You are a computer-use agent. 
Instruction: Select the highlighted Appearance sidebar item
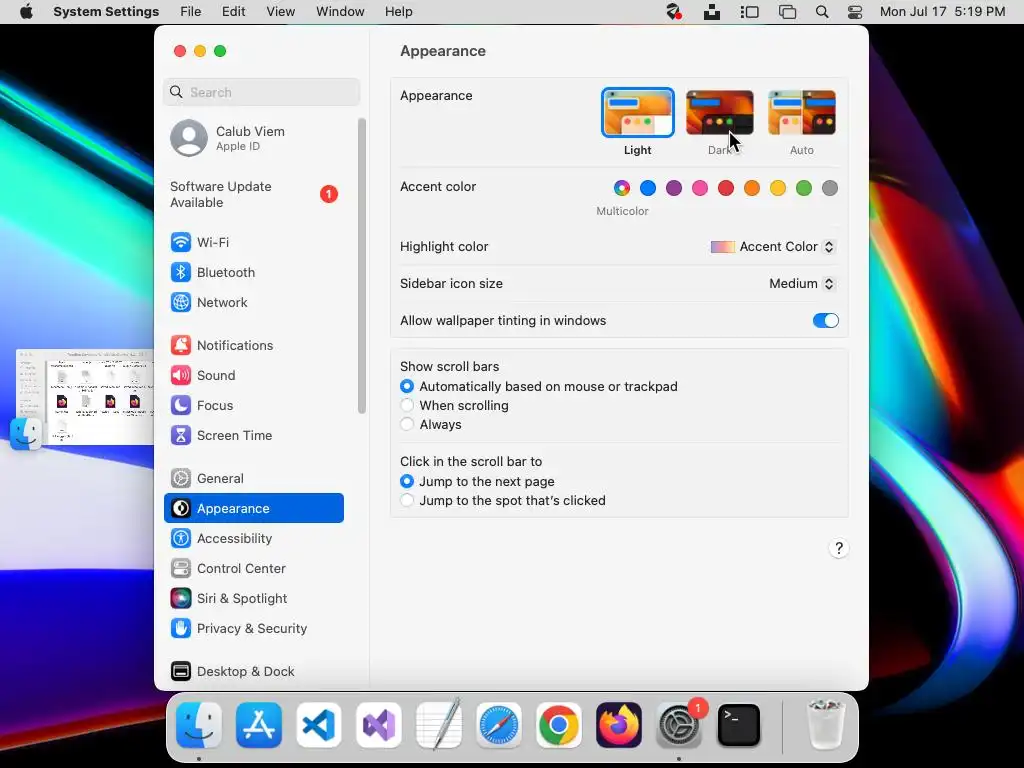(x=253, y=509)
